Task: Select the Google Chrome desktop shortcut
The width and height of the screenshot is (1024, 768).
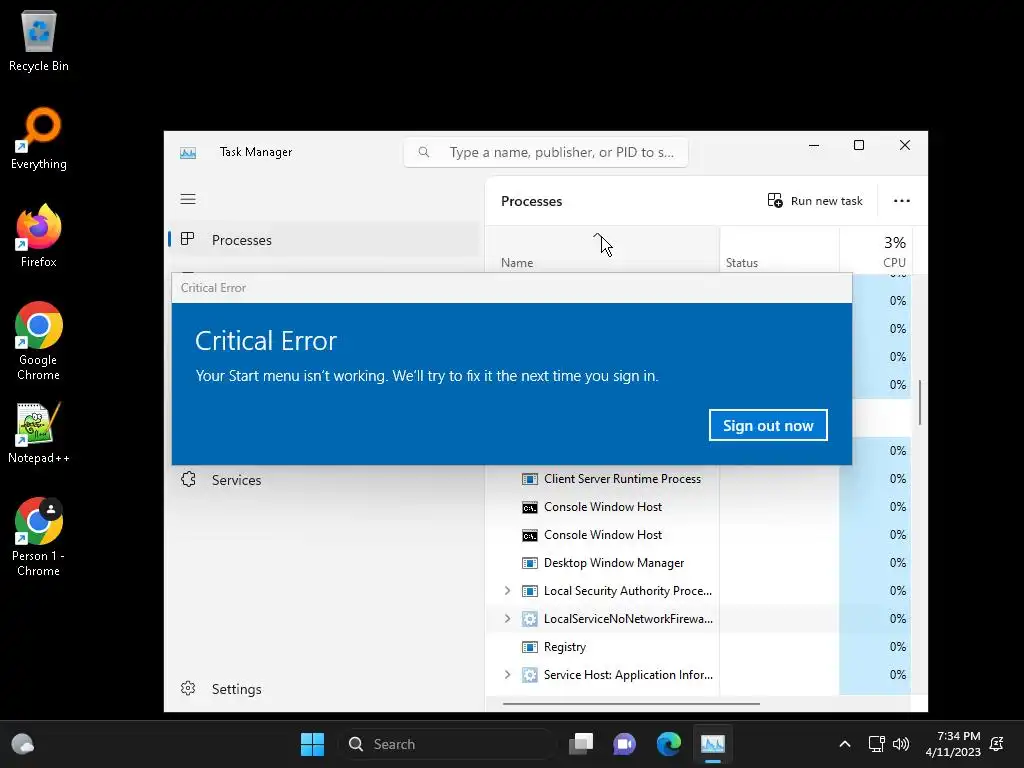Action: [39, 341]
